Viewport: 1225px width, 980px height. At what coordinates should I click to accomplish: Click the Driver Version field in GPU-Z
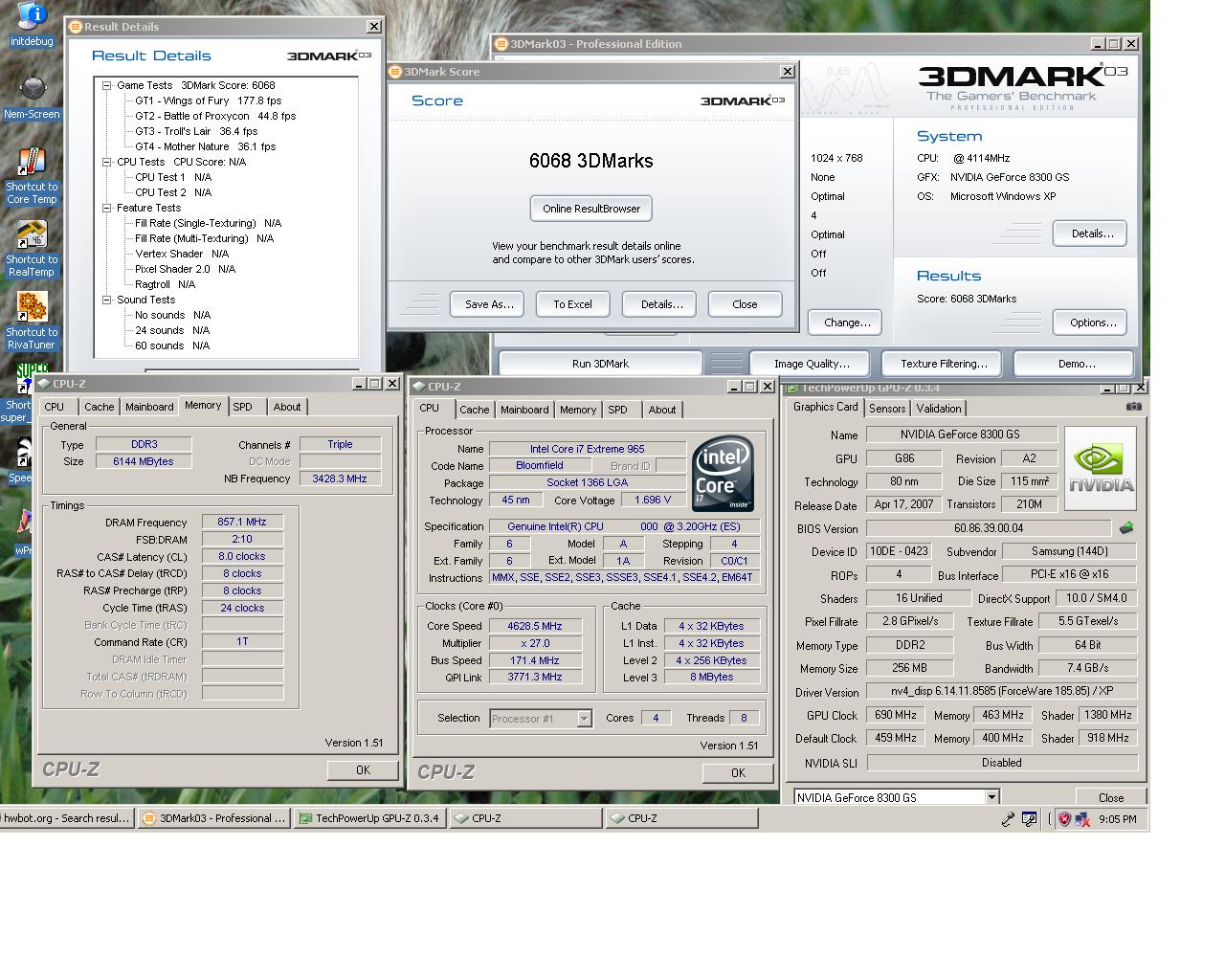tap(1001, 691)
